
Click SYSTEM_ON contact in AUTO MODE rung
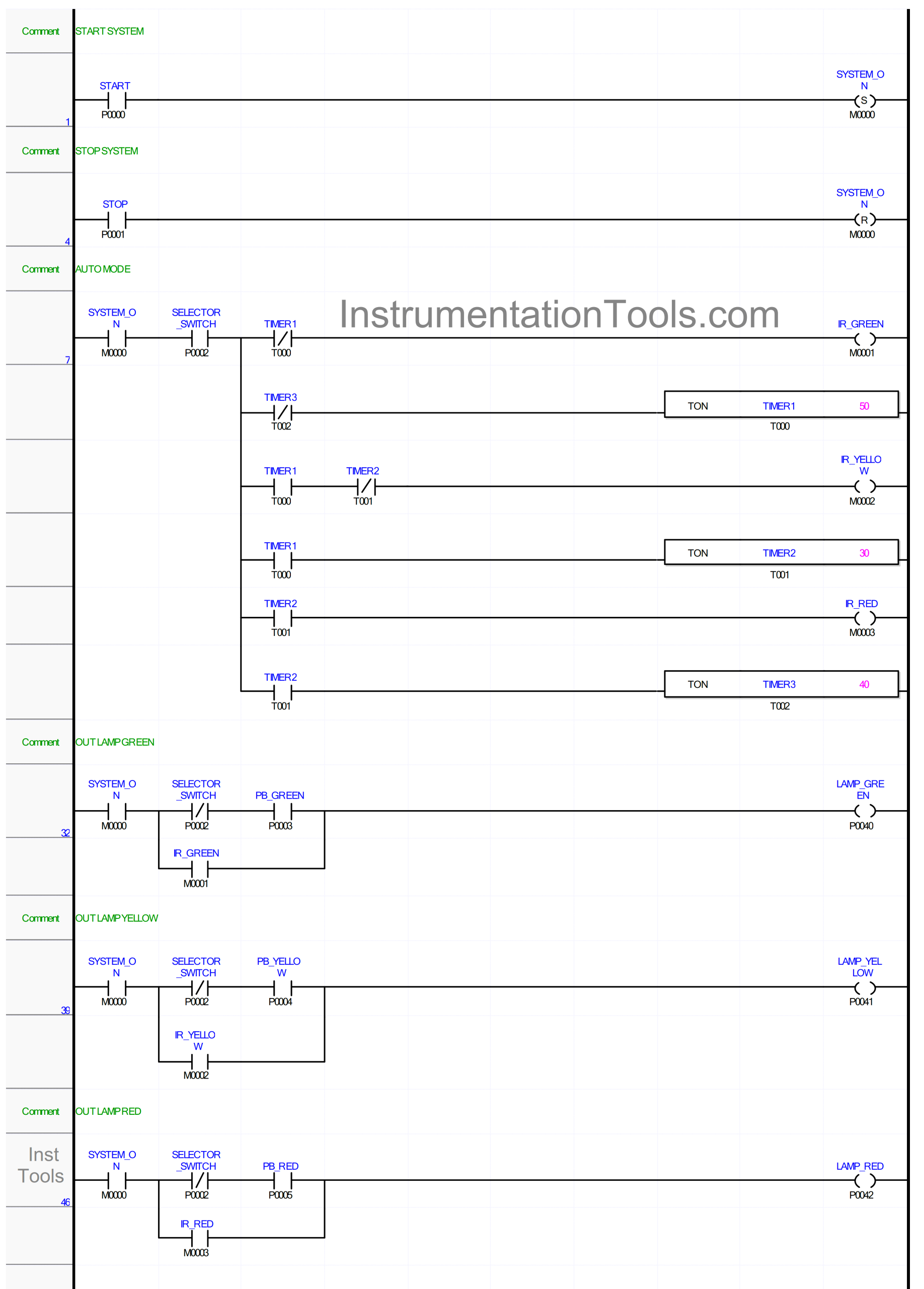116,338
